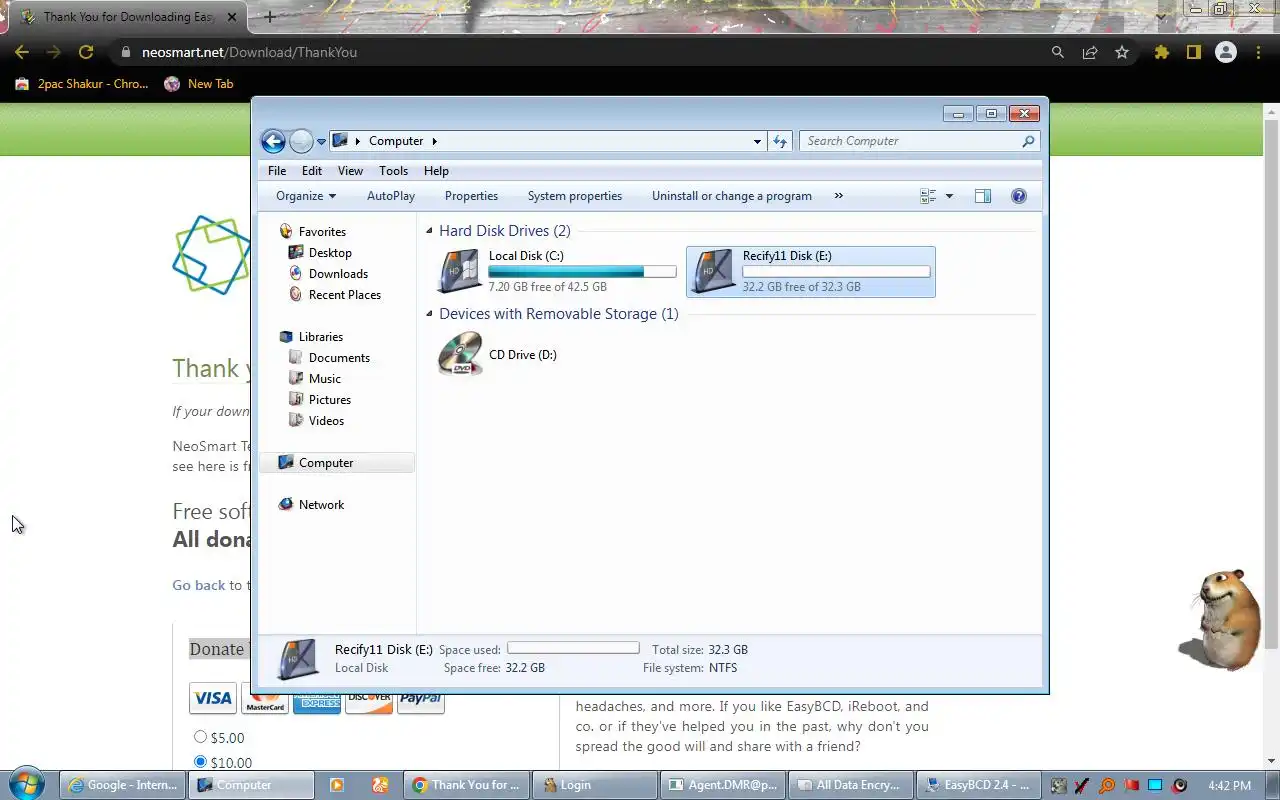Reload the Chrome page
This screenshot has width=1280, height=800.
pyautogui.click(x=86, y=52)
